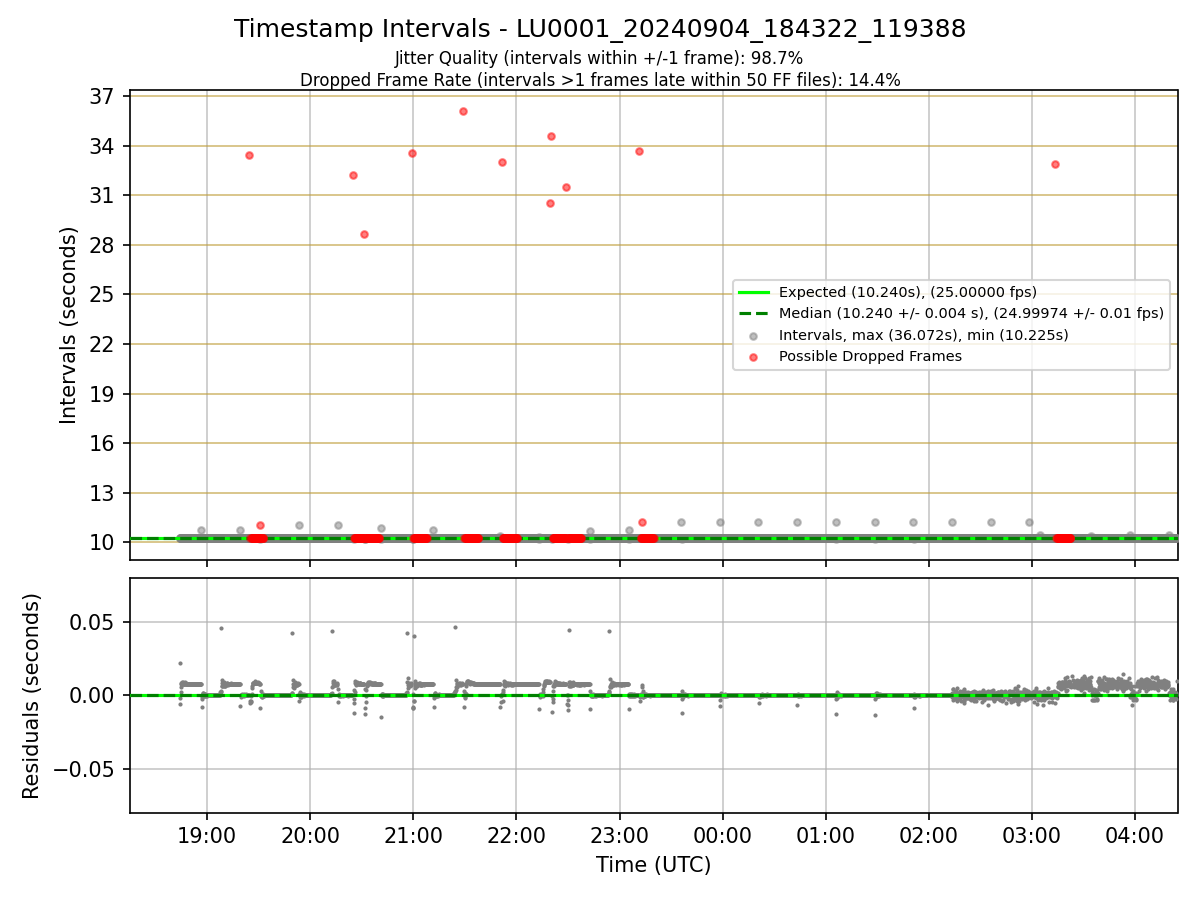Screen dimensions: 1200x900
Task: Select legend text 'Possible Dropped Frames'
Action: pos(870,356)
